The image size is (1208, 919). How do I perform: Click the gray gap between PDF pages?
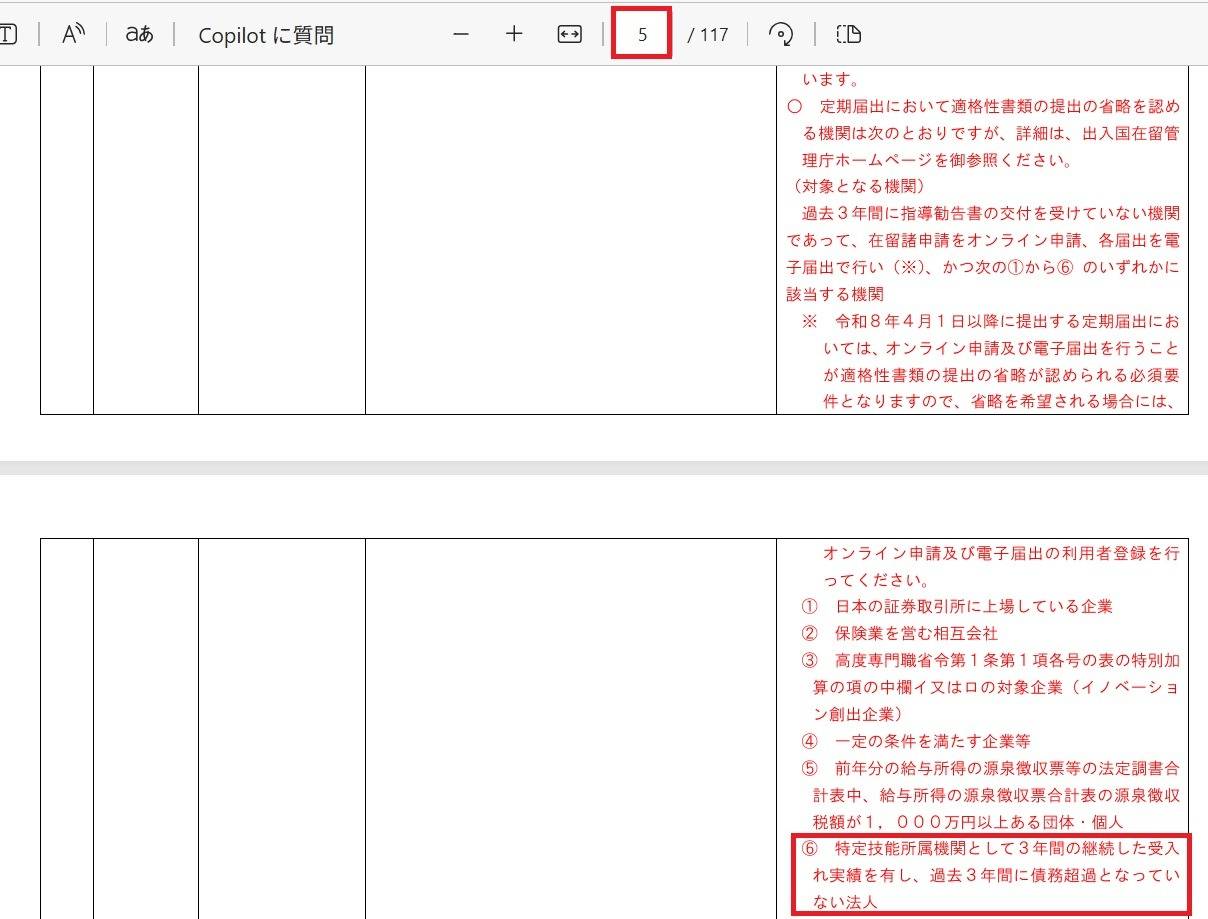pos(604,467)
